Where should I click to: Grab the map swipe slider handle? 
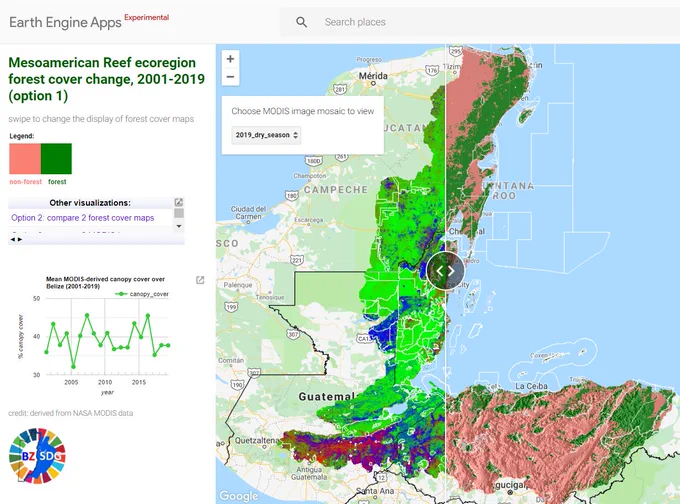(x=445, y=271)
